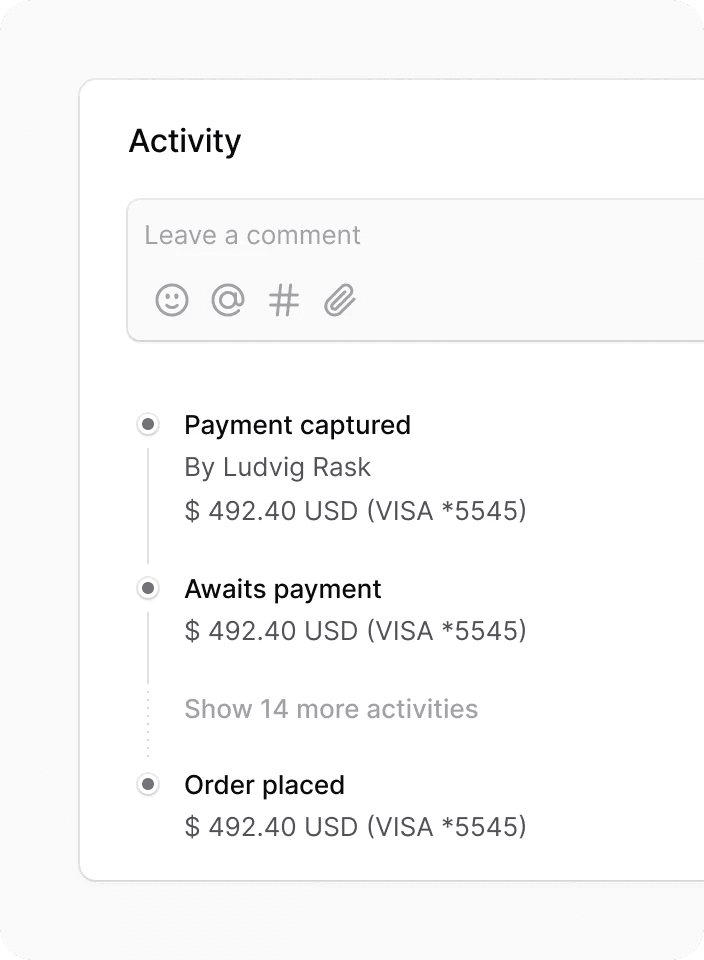The width and height of the screenshot is (704, 960).
Task: Select the Payment captured timeline dot
Action: point(148,425)
